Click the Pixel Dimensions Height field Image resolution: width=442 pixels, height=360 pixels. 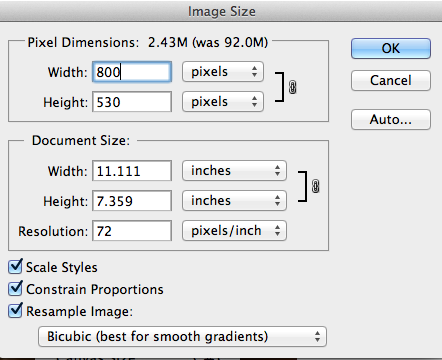(x=132, y=102)
